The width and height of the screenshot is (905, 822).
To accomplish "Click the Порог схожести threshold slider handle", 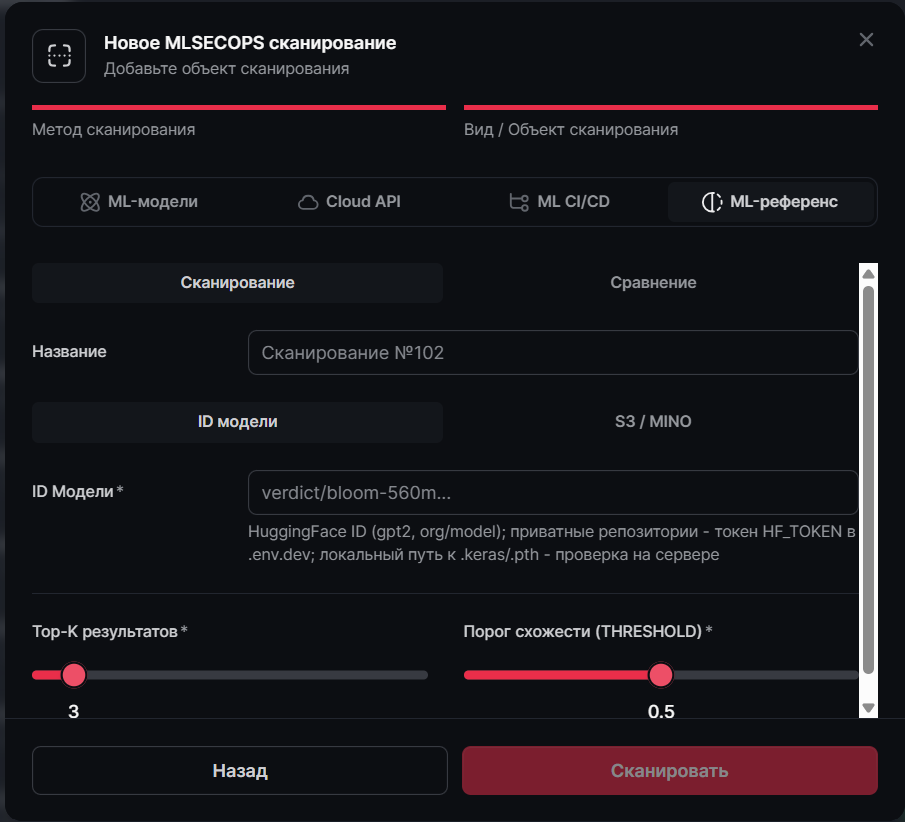I will click(661, 675).
